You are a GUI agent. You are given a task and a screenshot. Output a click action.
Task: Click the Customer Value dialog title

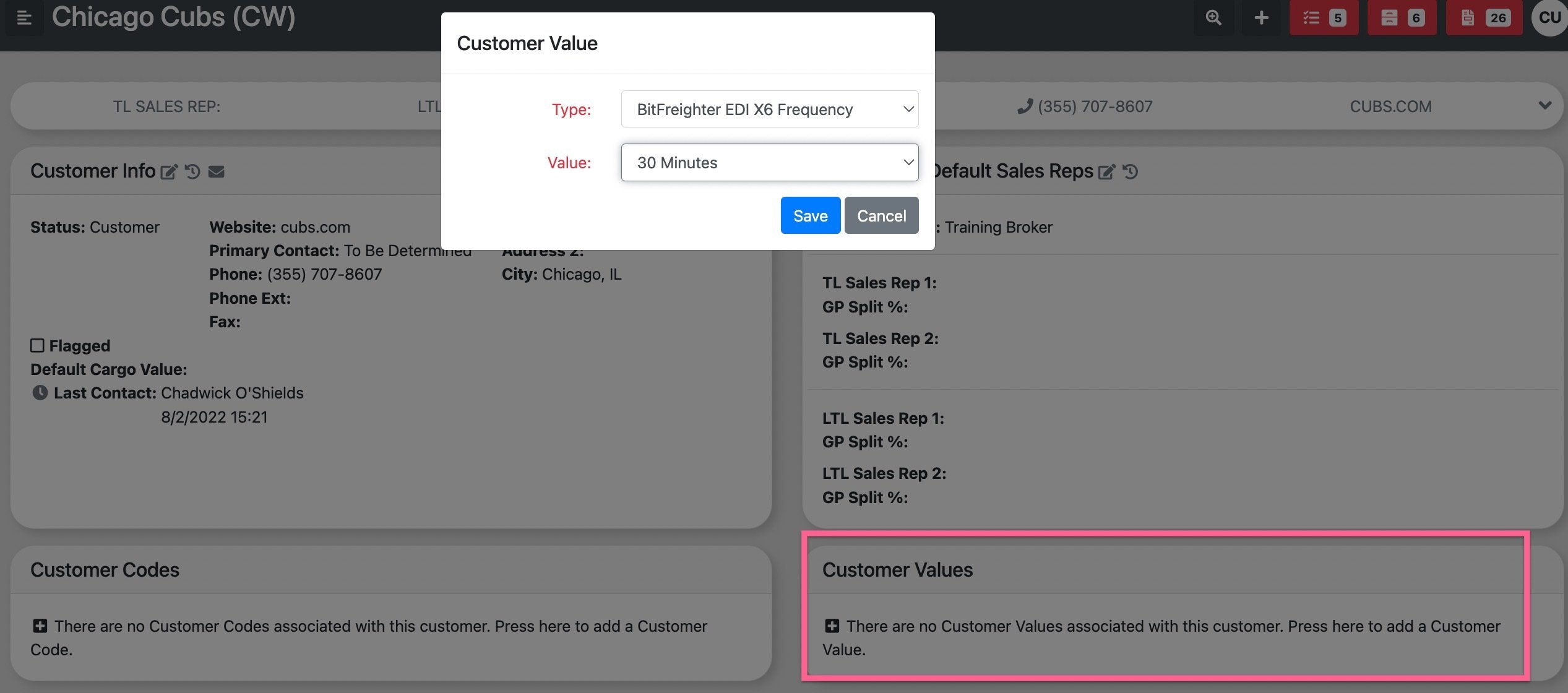click(x=527, y=43)
